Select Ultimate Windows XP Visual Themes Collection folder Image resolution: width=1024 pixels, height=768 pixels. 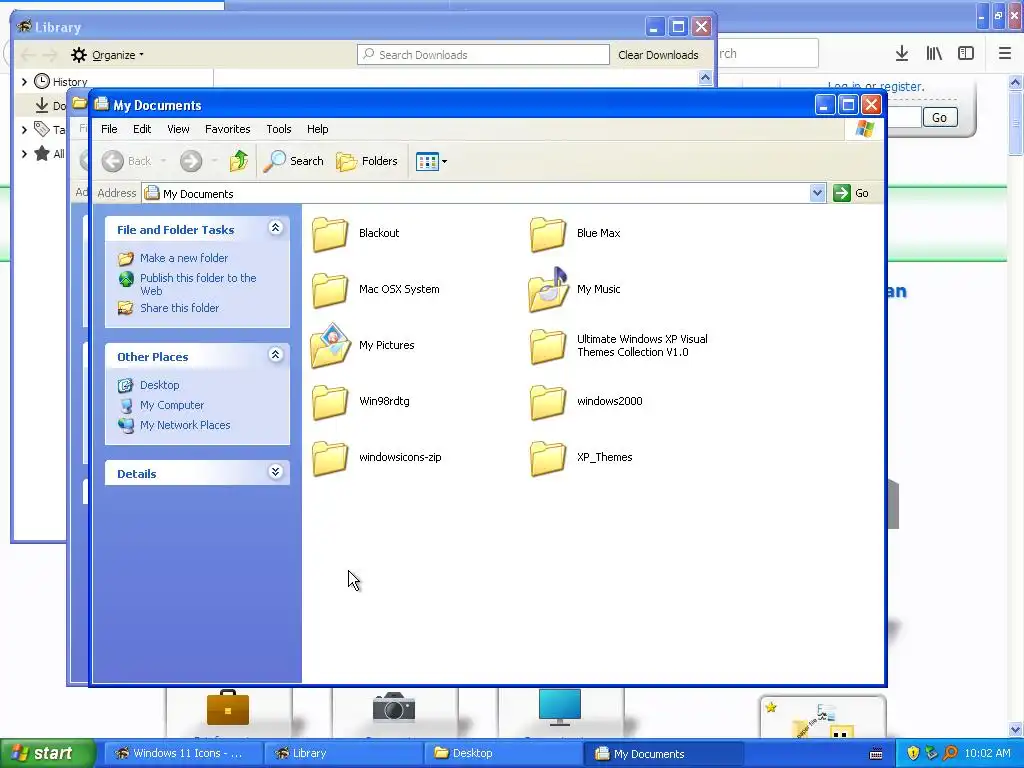point(619,345)
